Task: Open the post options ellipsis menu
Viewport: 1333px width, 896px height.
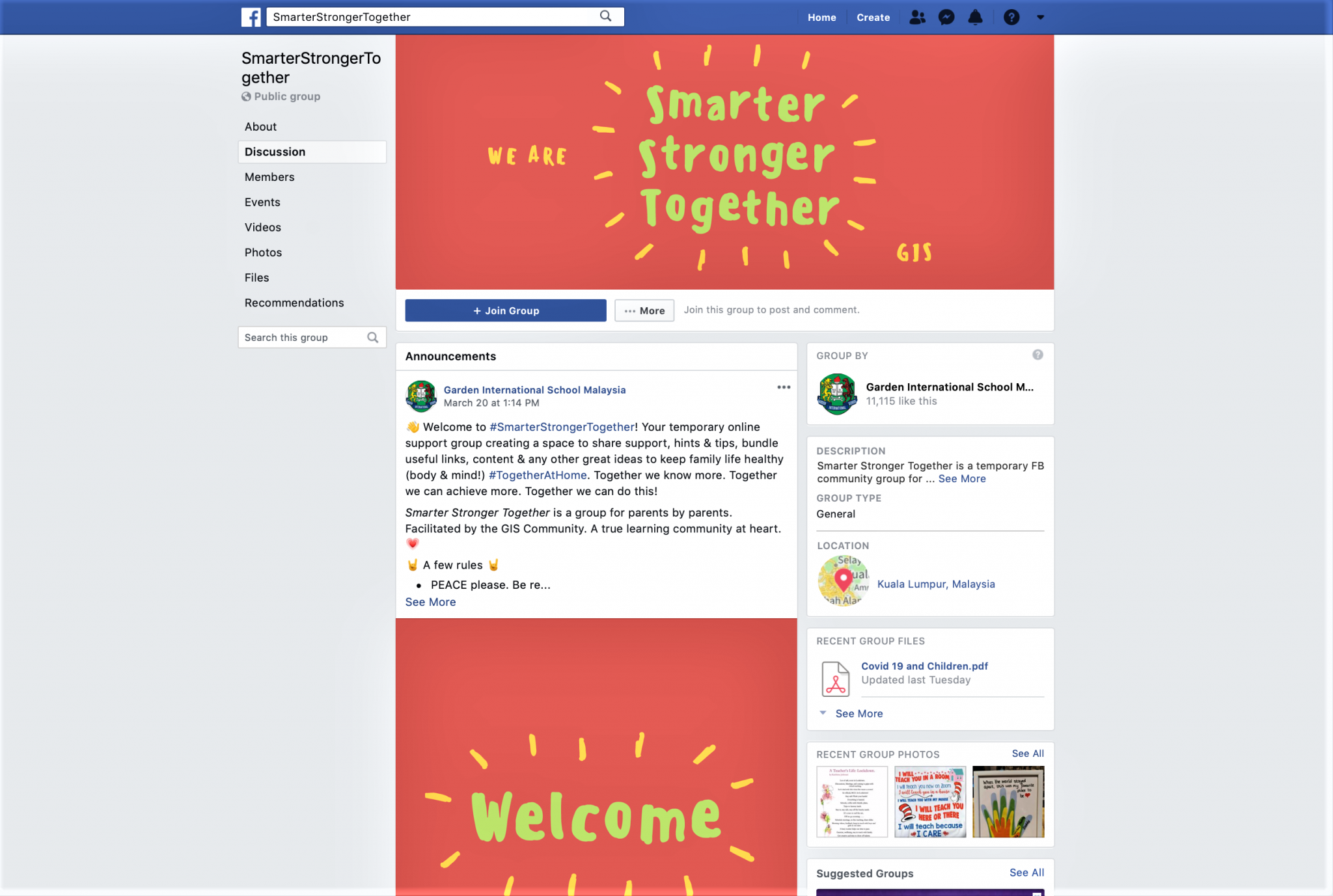Action: (x=784, y=387)
